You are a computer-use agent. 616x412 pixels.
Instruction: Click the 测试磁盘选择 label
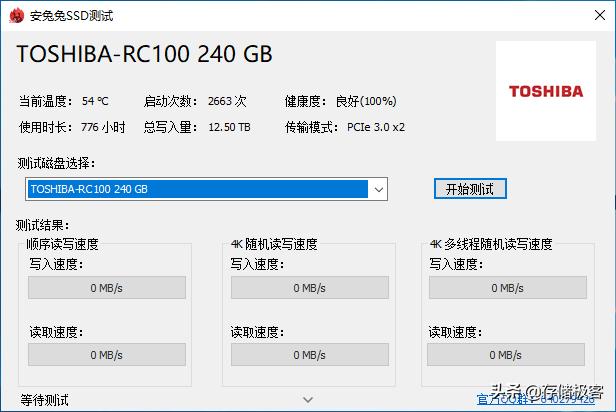tap(56, 163)
